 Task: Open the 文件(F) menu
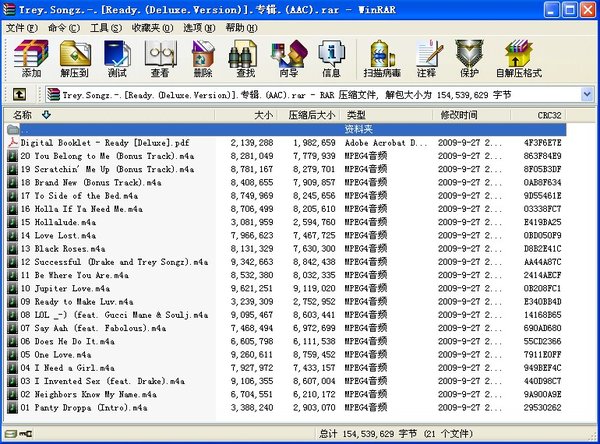(x=22, y=28)
